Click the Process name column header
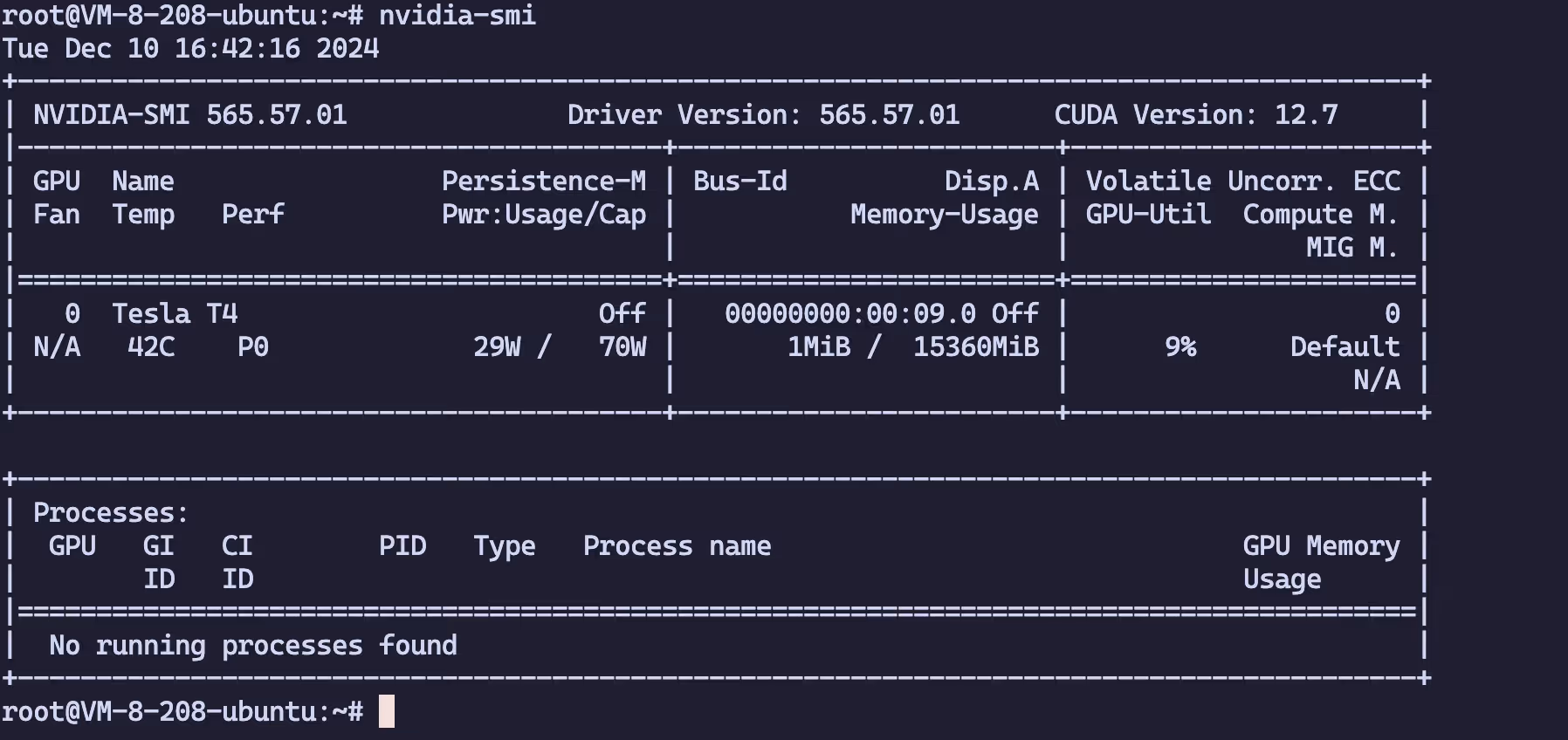This screenshot has height=740, width=1568. click(x=677, y=545)
